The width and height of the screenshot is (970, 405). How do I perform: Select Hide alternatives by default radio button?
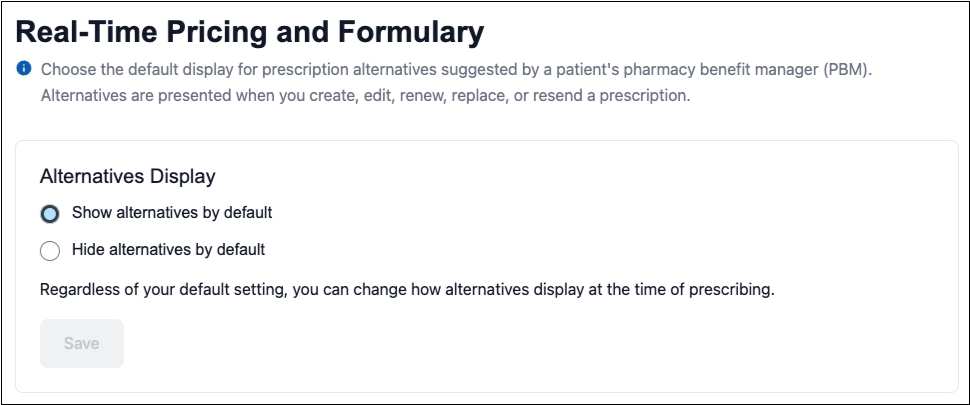click(49, 250)
